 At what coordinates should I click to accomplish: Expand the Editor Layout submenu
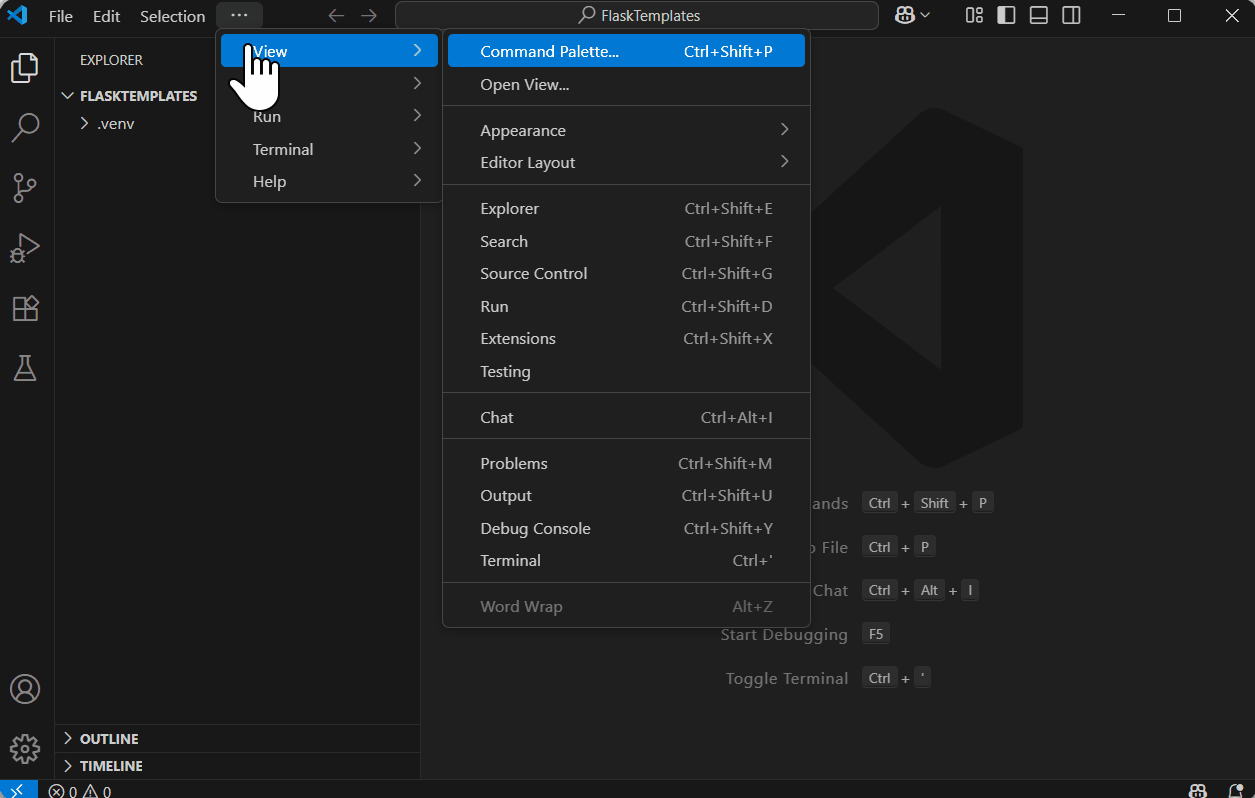(626, 162)
